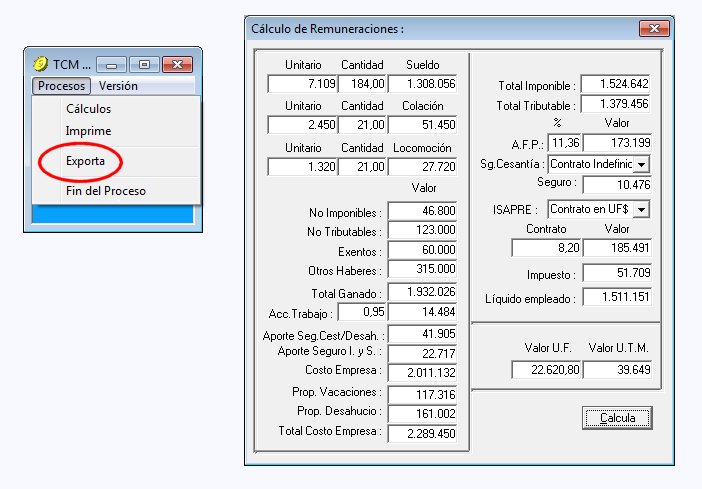Click the Exentos value field
The image size is (702, 489).
click(x=422, y=250)
